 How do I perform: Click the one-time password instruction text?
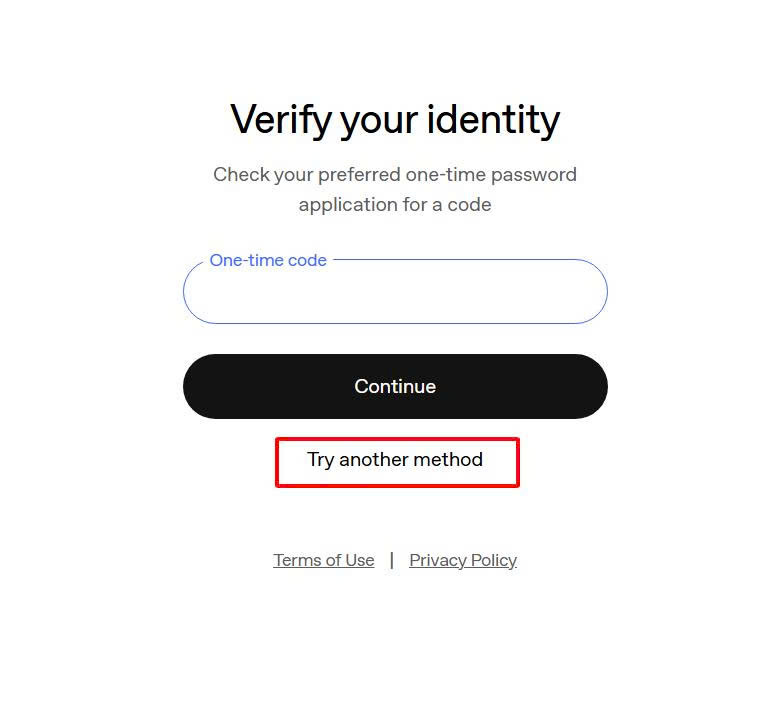tap(395, 189)
